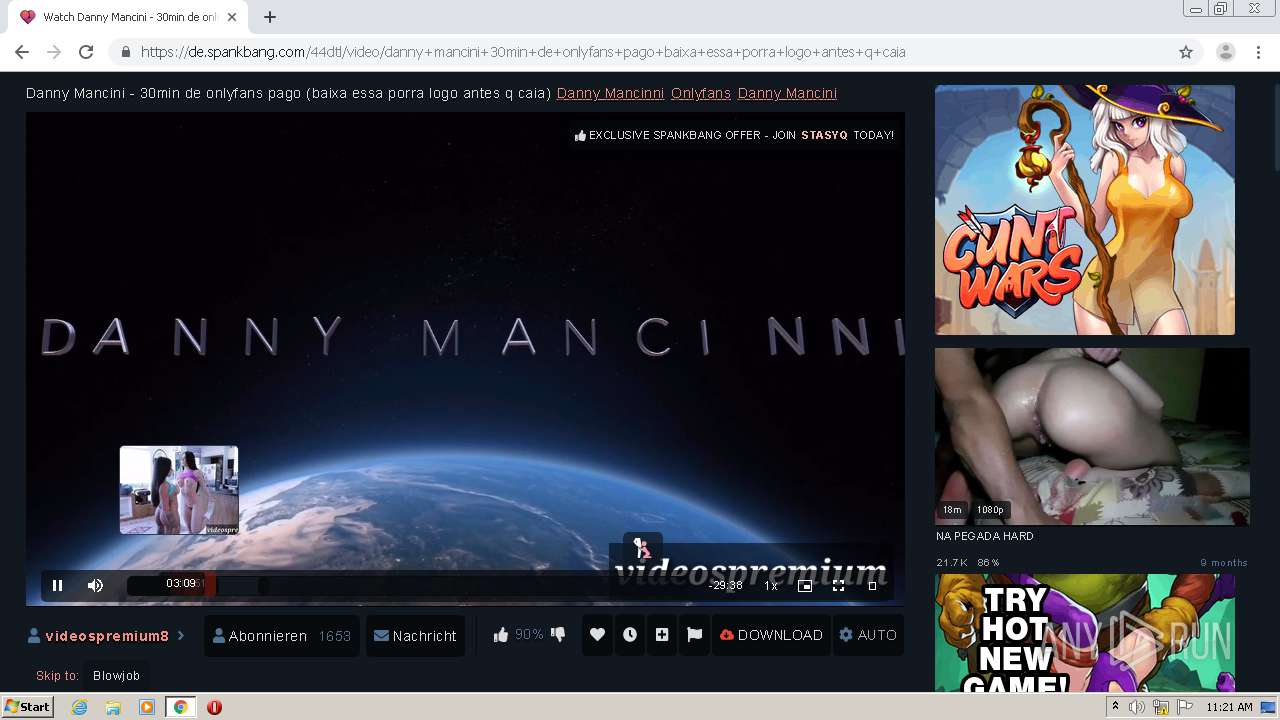This screenshot has width=1280, height=720.
Task: Report the video with flag icon
Action: pyautogui.click(x=695, y=635)
